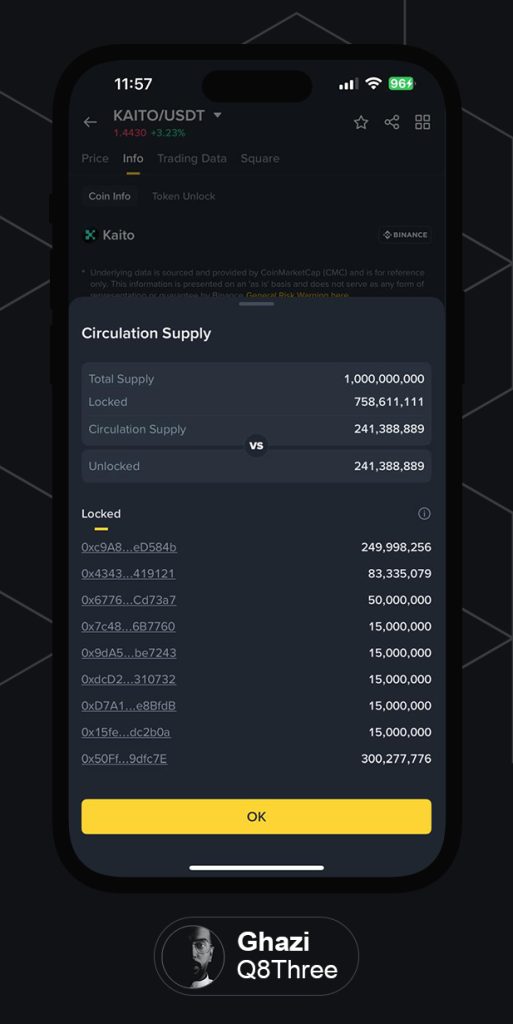Open the share icon
Screen dimensions: 513x1024
pos(392,122)
